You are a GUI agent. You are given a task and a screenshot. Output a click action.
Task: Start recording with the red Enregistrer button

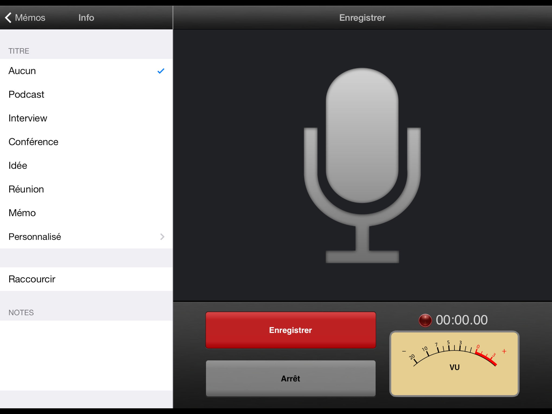click(x=291, y=330)
